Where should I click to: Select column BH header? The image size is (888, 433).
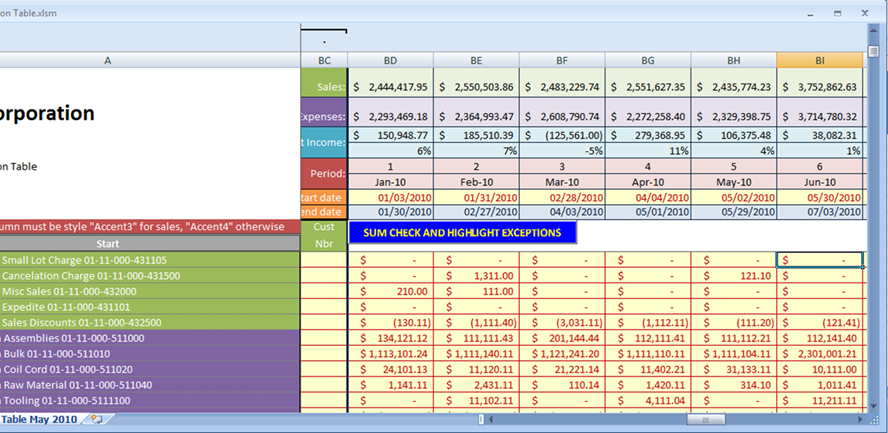coord(734,60)
